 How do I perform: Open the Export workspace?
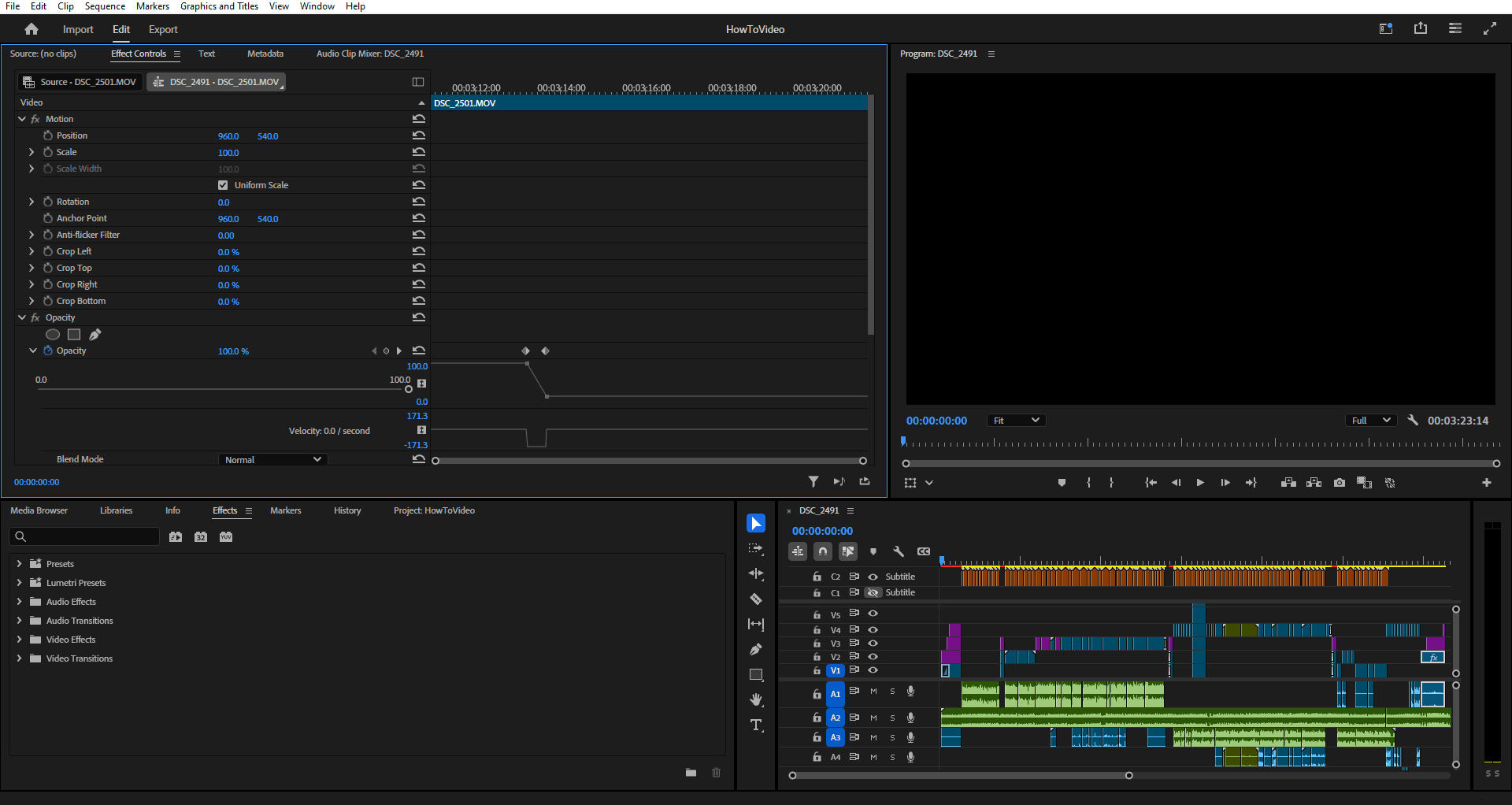tap(163, 29)
